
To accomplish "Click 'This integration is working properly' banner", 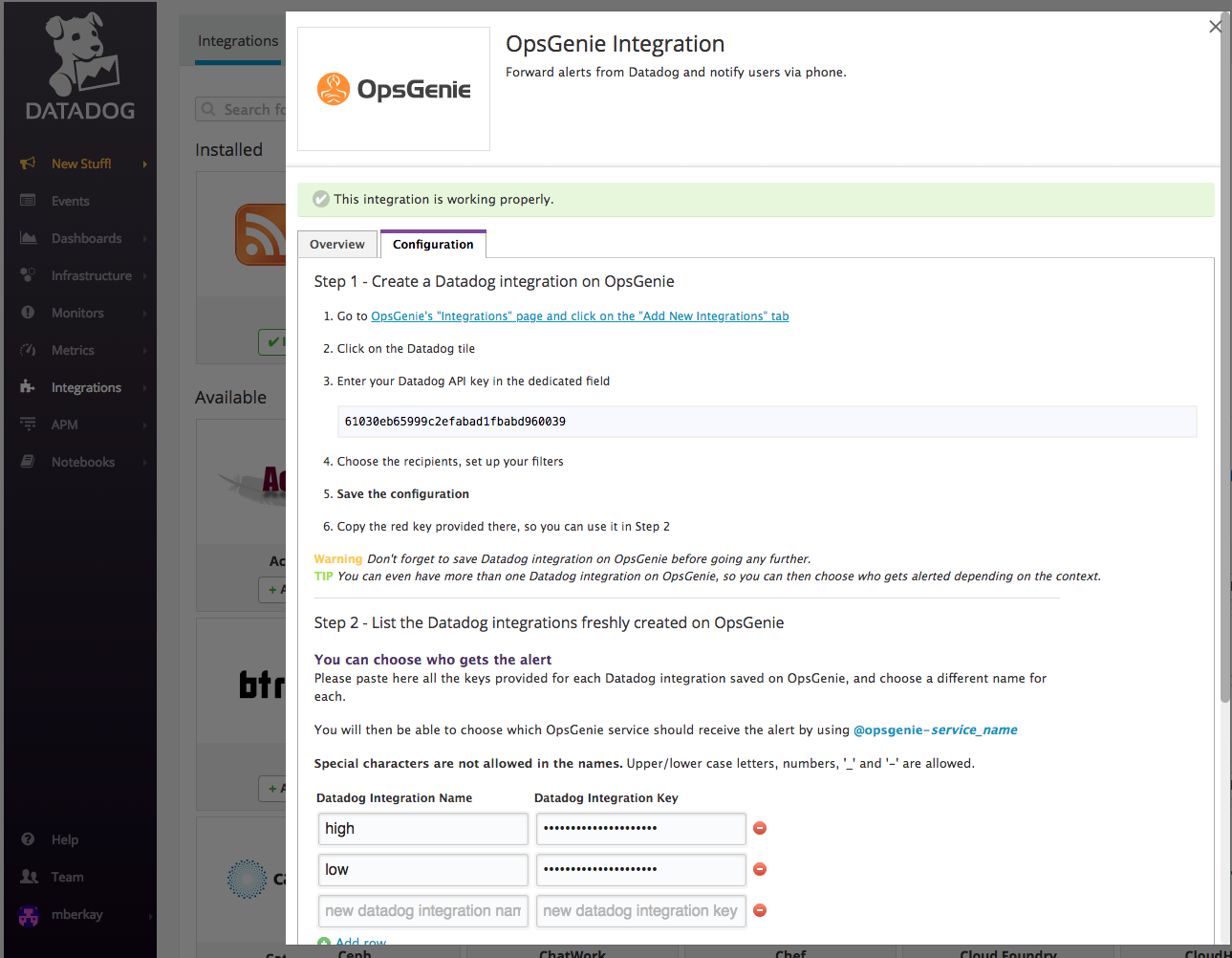I will pyautogui.click(x=755, y=200).
